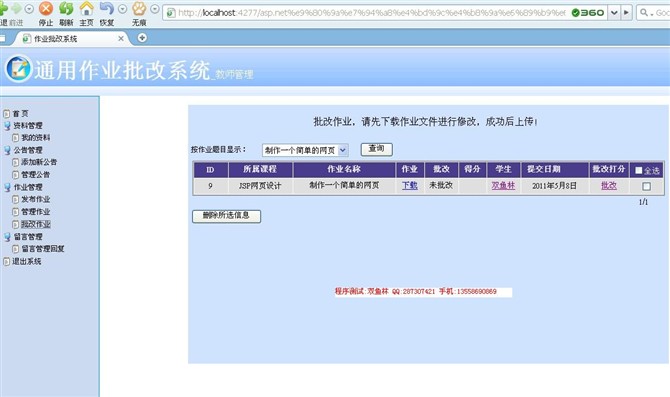Close the 作业批改系统 tab
The image size is (670, 397).
click(x=121, y=38)
